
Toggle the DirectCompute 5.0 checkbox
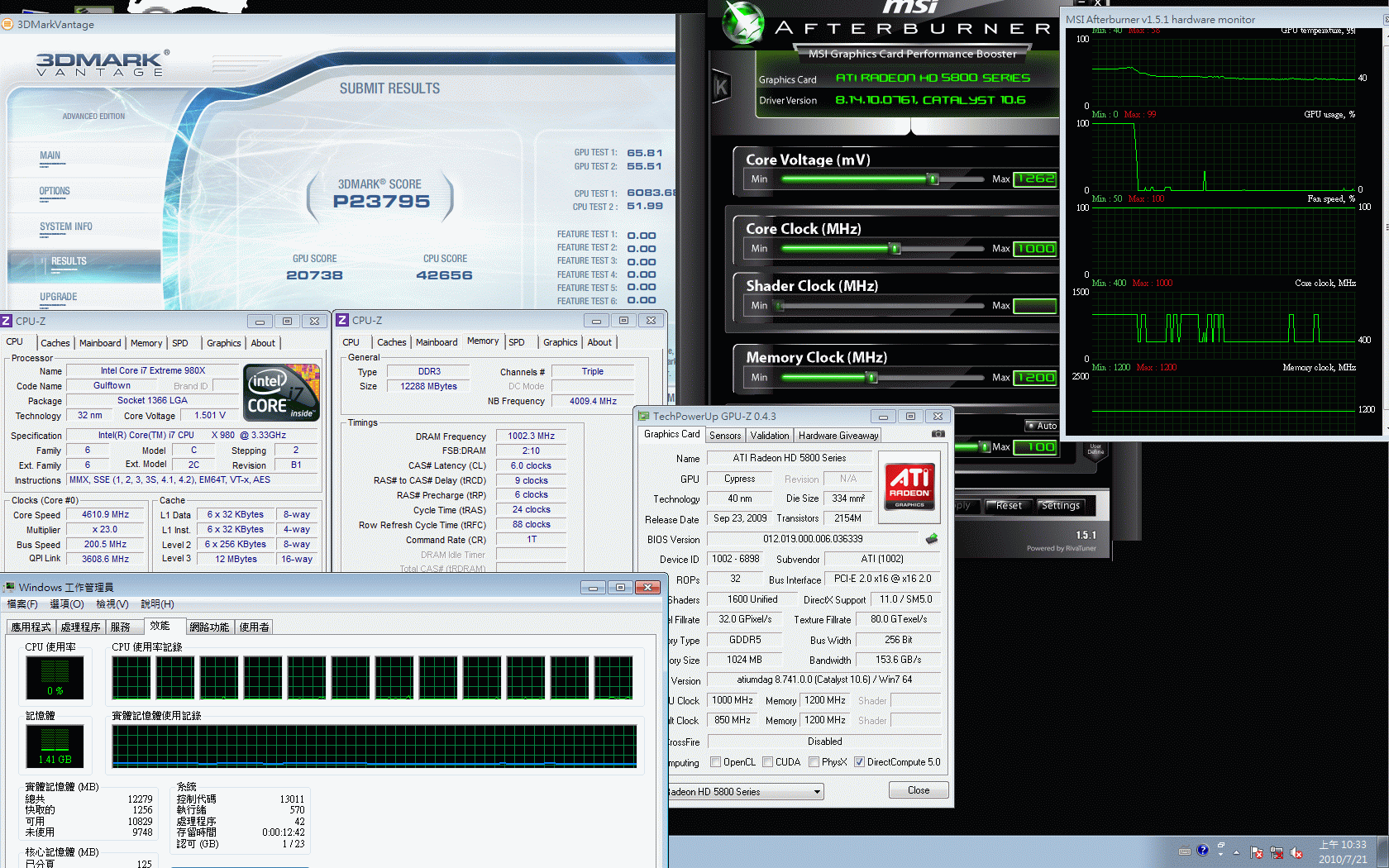click(x=860, y=762)
